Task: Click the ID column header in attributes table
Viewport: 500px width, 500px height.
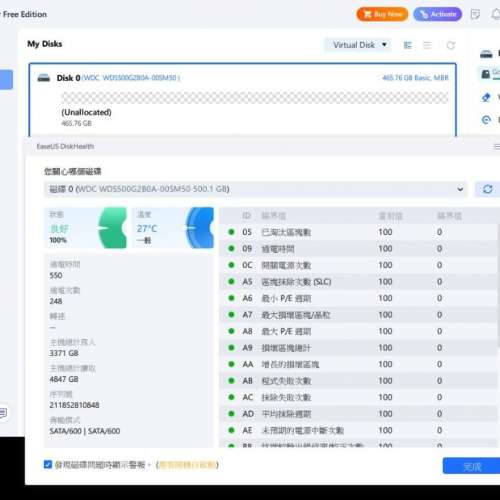Action: click(x=247, y=216)
